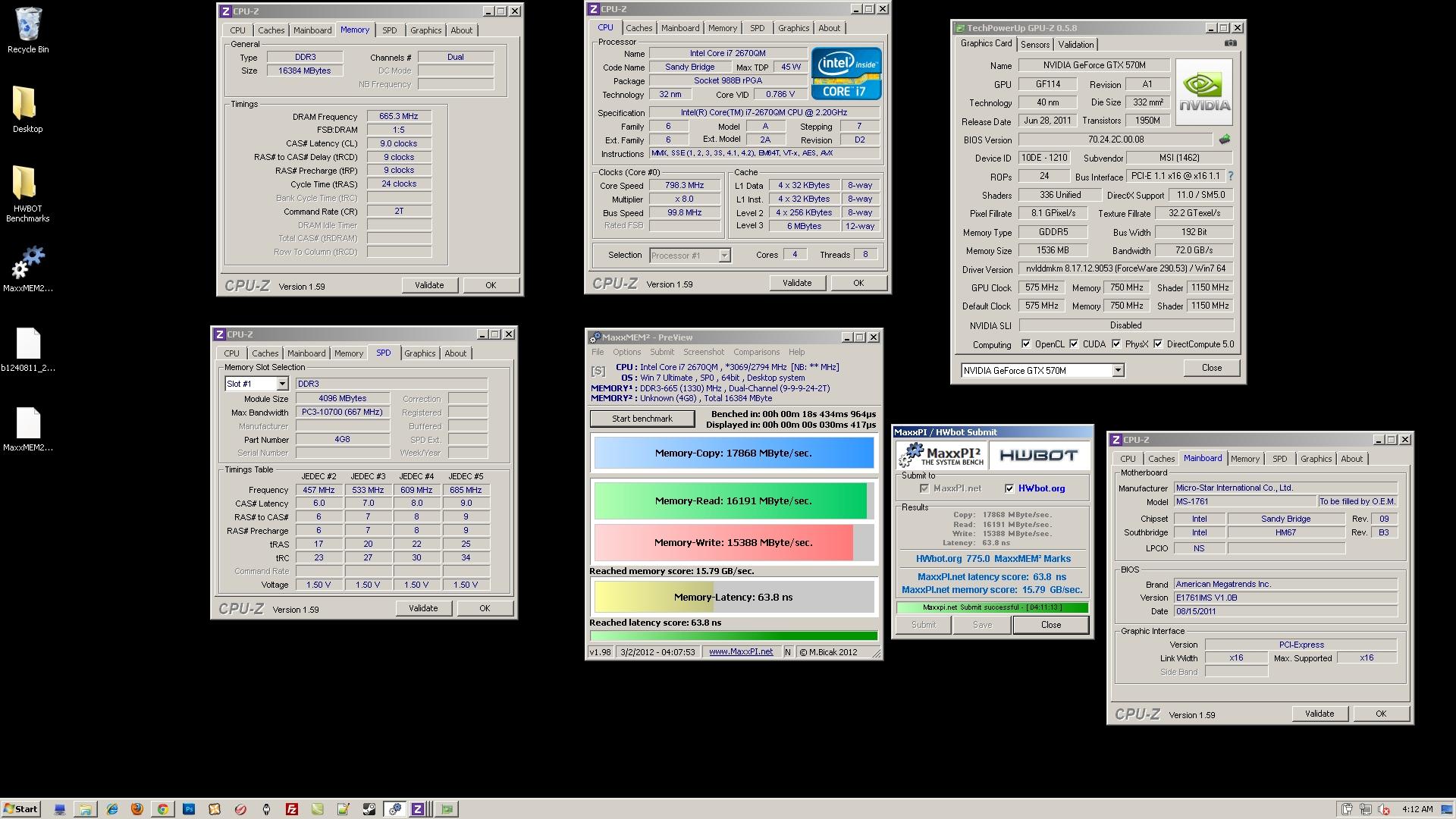Open the Comparisons menu in MaxxMEM²
Screen dimensions: 1456x819
(x=756, y=352)
